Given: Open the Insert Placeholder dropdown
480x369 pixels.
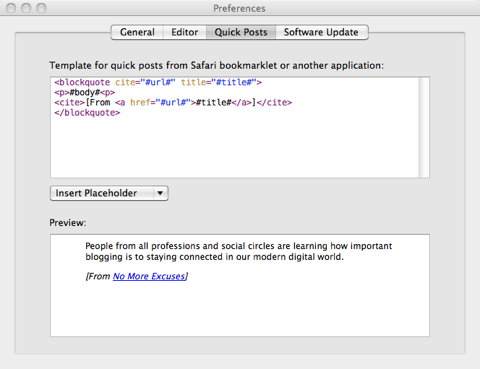Looking at the screenshot, I should tap(109, 193).
